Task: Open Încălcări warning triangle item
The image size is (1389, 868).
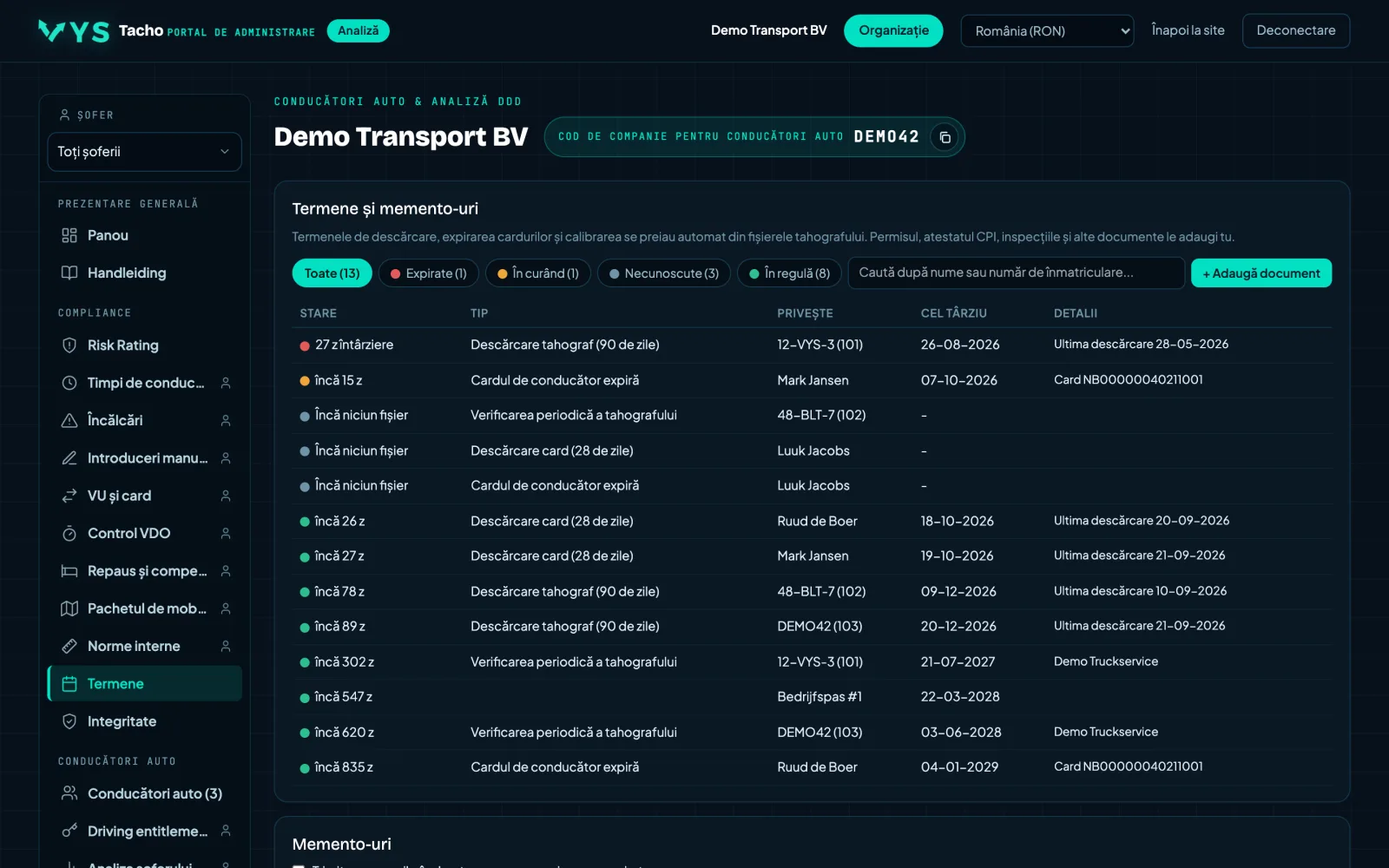Action: 144,420
